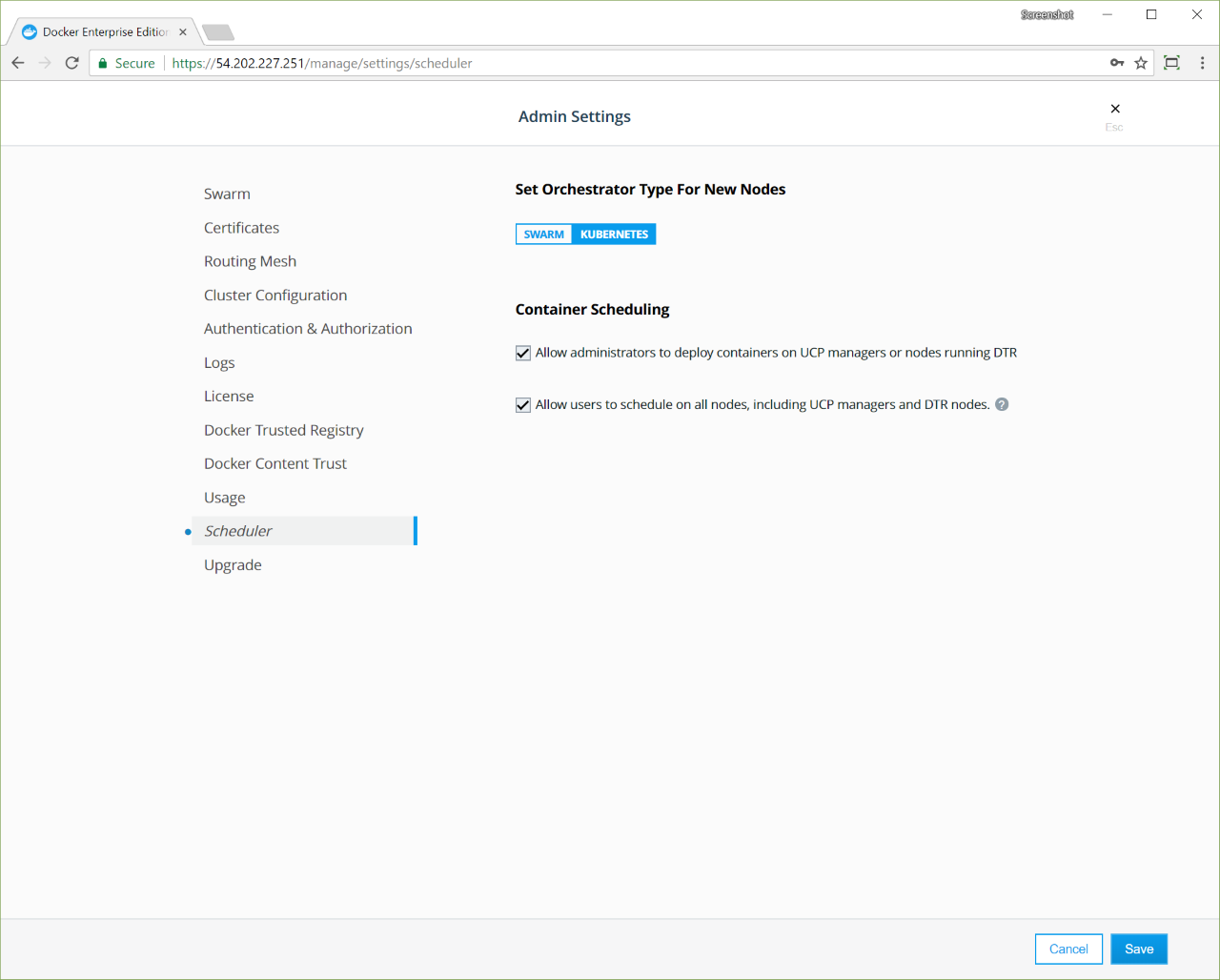Click the secure padlock icon
Viewport: 1220px width, 980px height.
click(x=103, y=63)
